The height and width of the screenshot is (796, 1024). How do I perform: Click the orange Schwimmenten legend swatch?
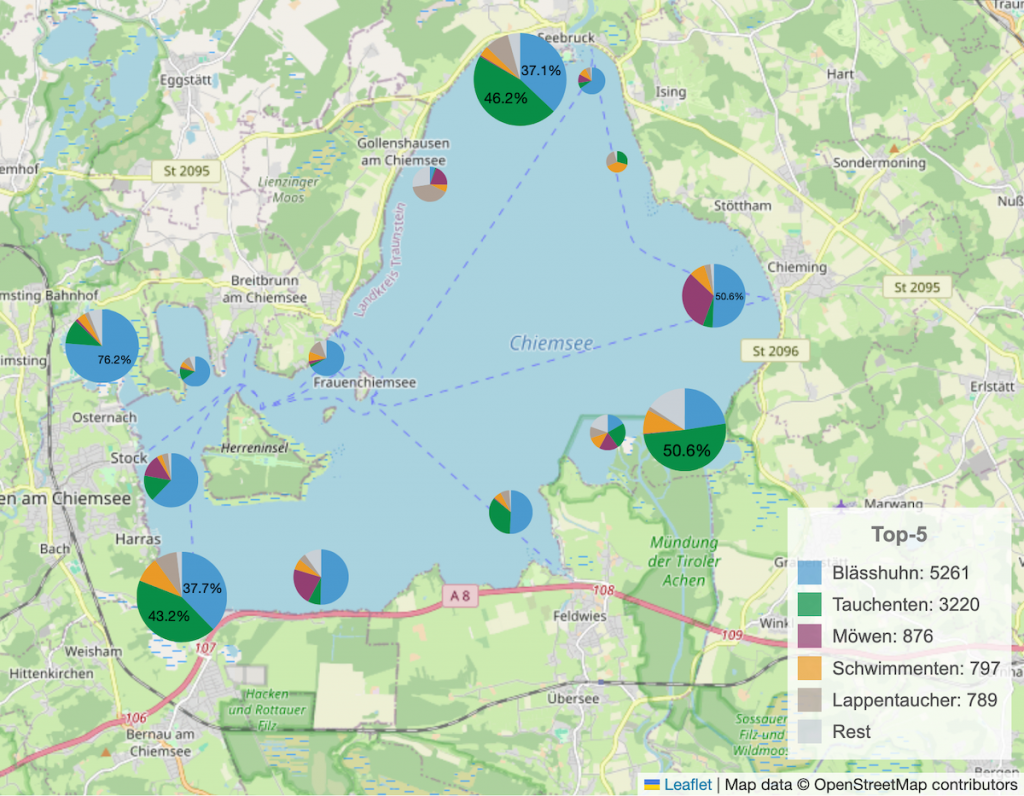(809, 667)
